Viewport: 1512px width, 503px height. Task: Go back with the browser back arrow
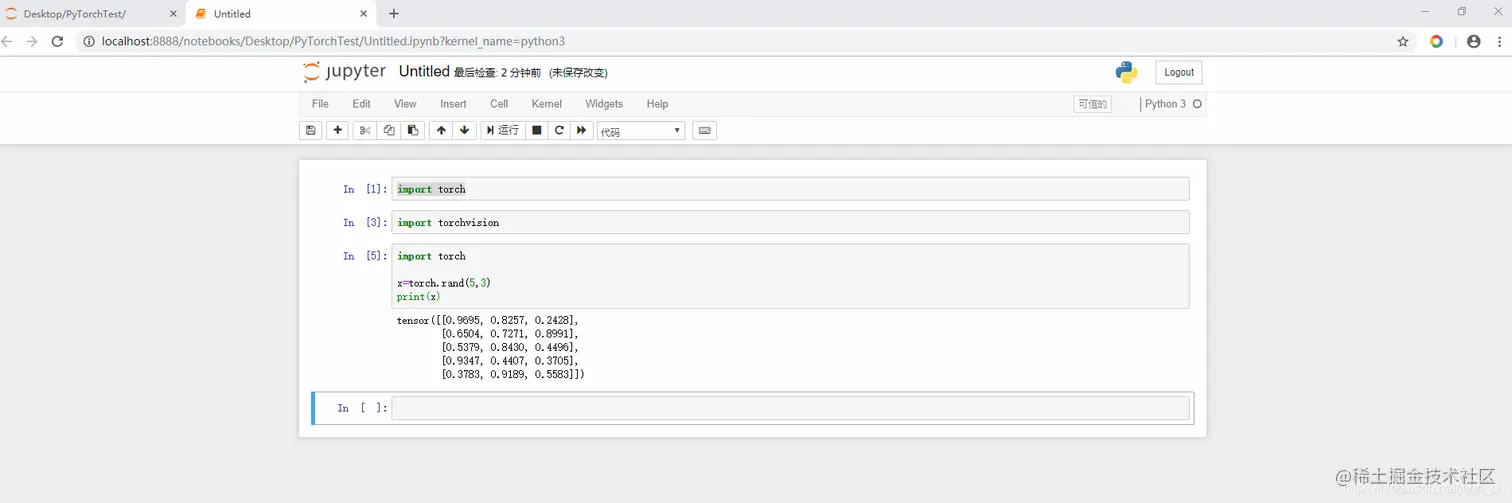(x=8, y=42)
